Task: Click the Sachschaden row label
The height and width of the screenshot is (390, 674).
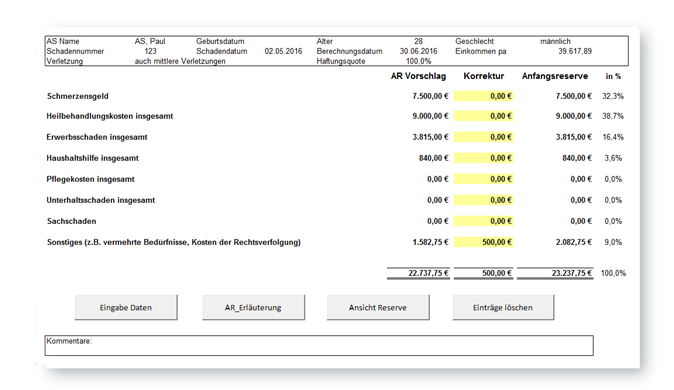Action: pos(72,221)
